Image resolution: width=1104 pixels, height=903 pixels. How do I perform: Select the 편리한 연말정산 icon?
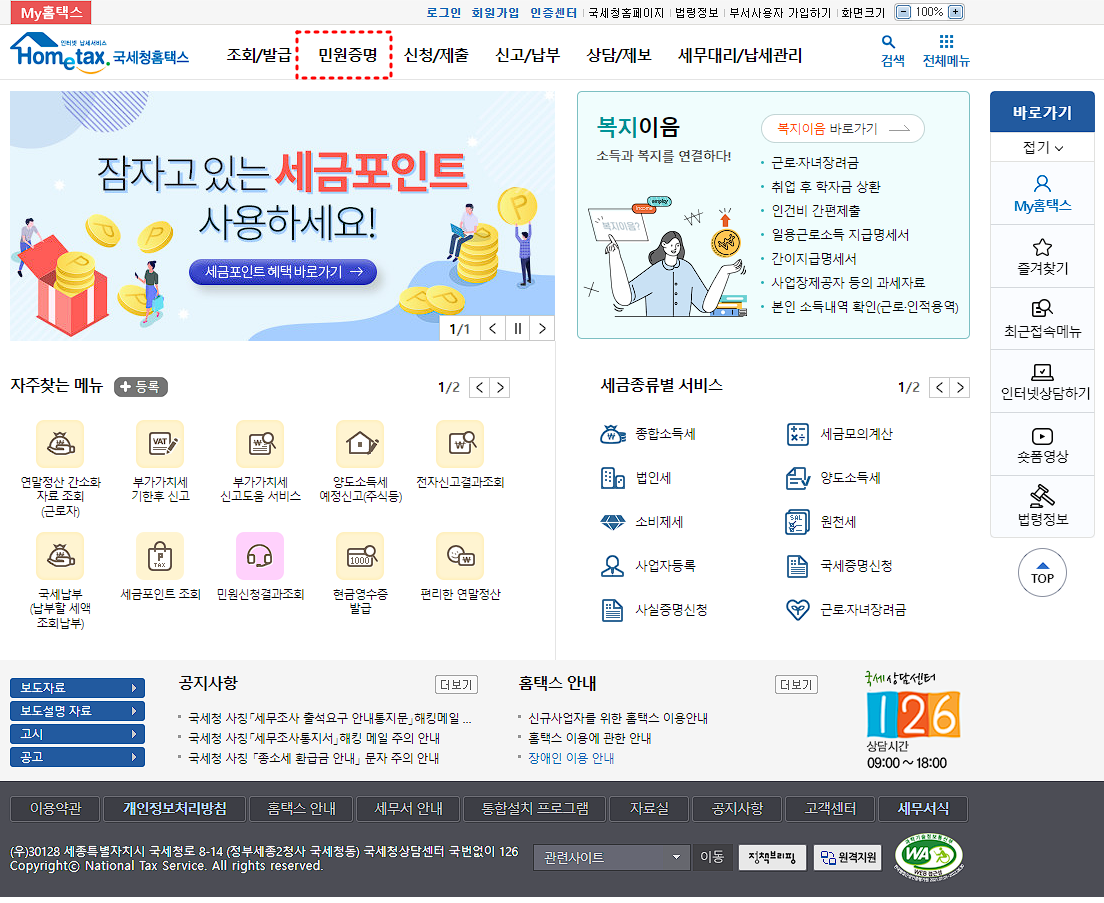(459, 557)
